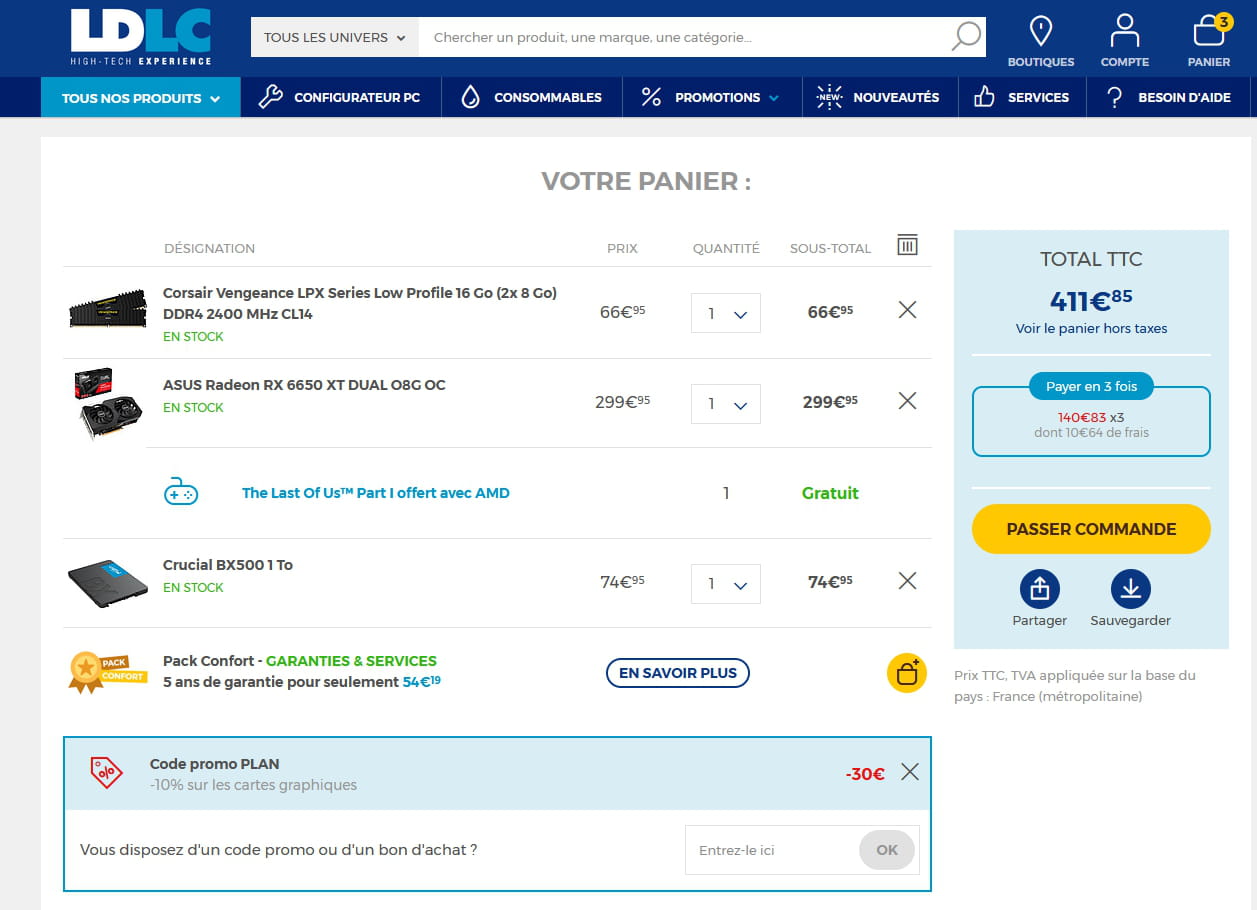
Task: Open quantity dropdown for Crucial BX500
Action: (726, 583)
